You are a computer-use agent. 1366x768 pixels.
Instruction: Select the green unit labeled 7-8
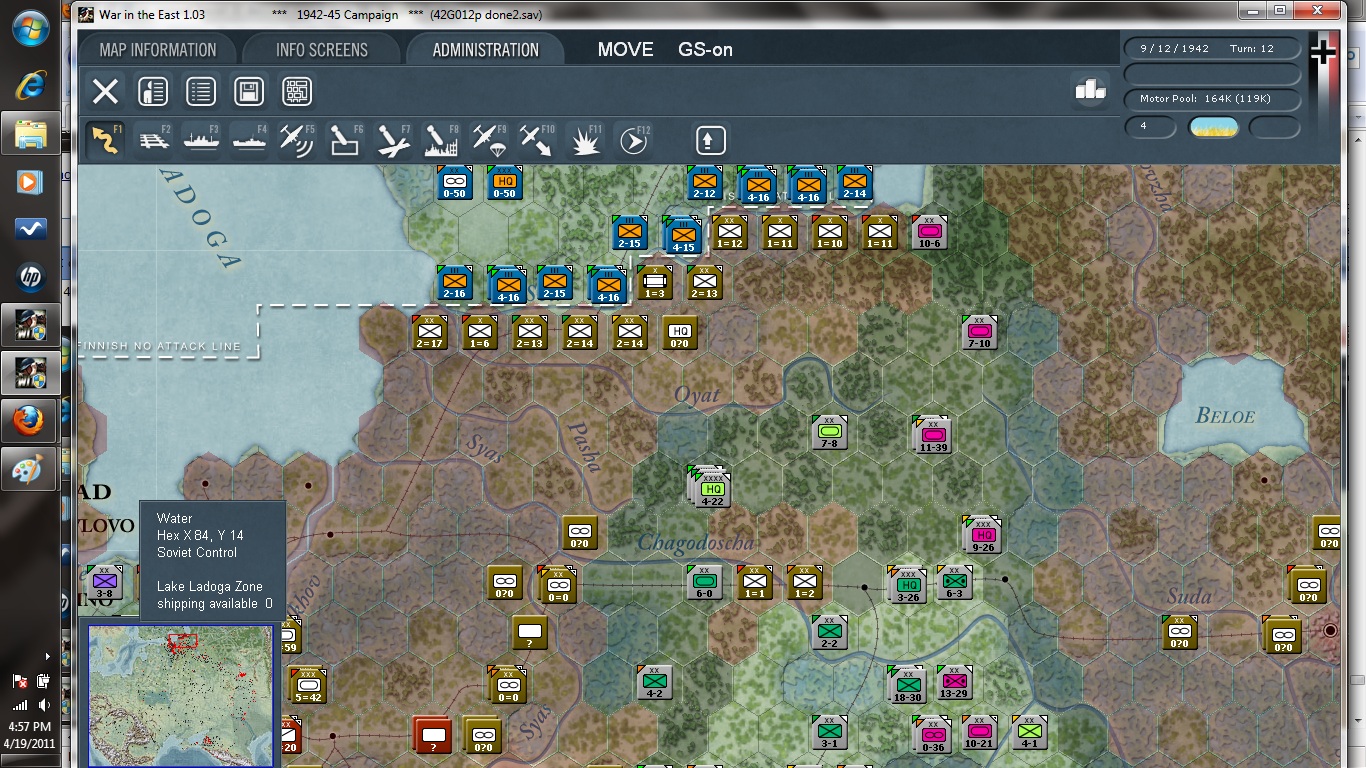830,432
